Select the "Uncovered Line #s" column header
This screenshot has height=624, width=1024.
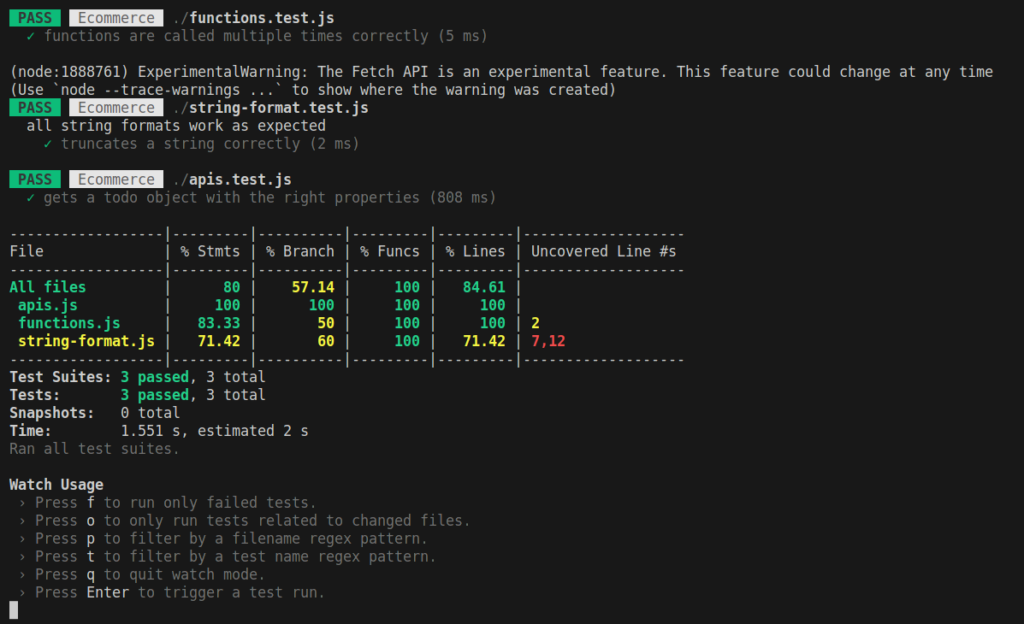[x=603, y=252]
